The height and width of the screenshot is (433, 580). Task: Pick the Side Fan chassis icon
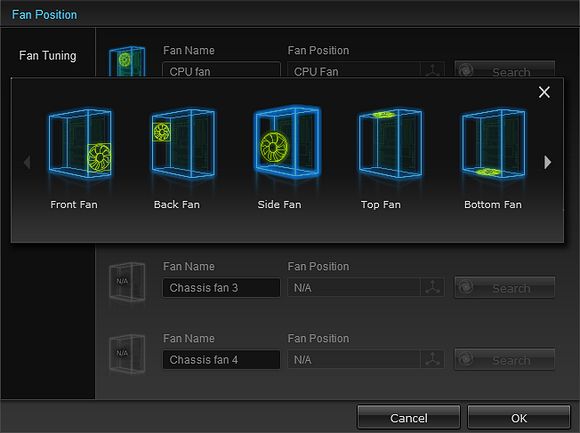tap(287, 141)
